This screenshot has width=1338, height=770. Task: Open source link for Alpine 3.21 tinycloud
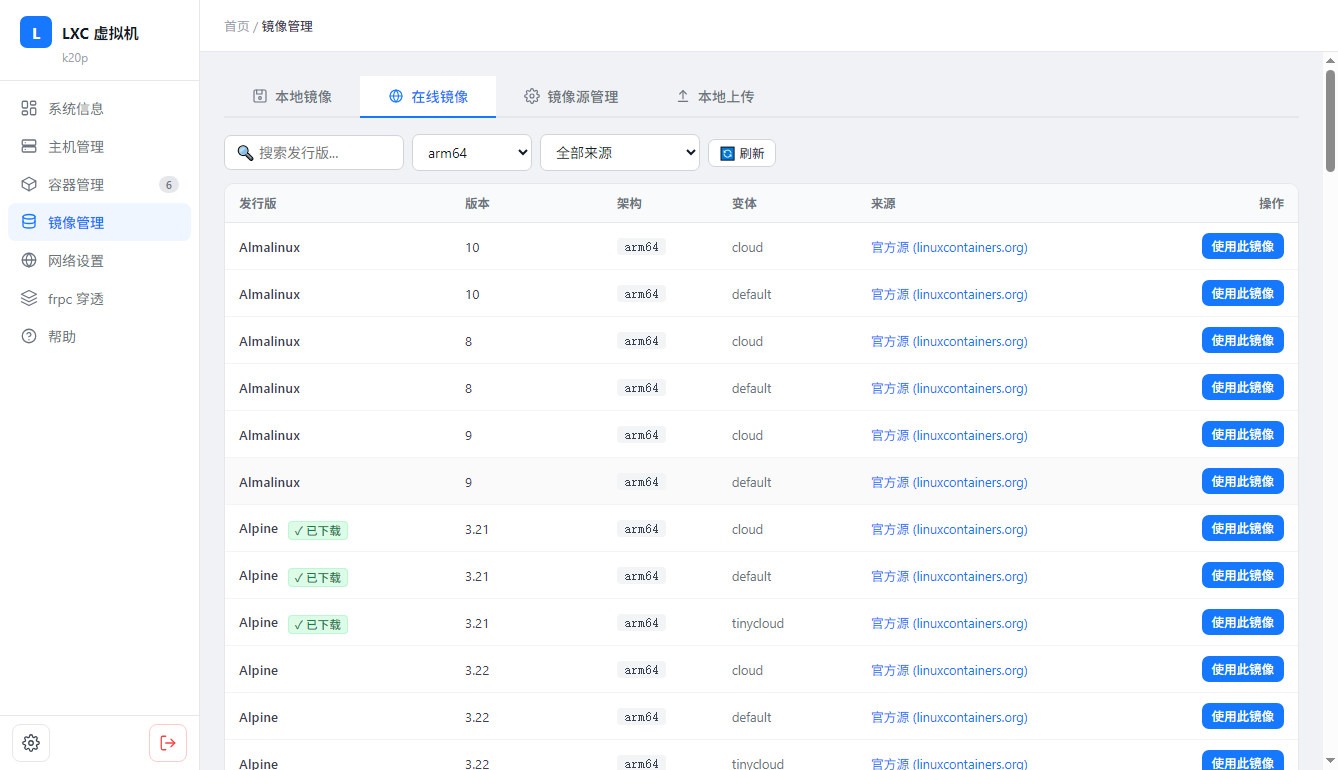(949, 623)
